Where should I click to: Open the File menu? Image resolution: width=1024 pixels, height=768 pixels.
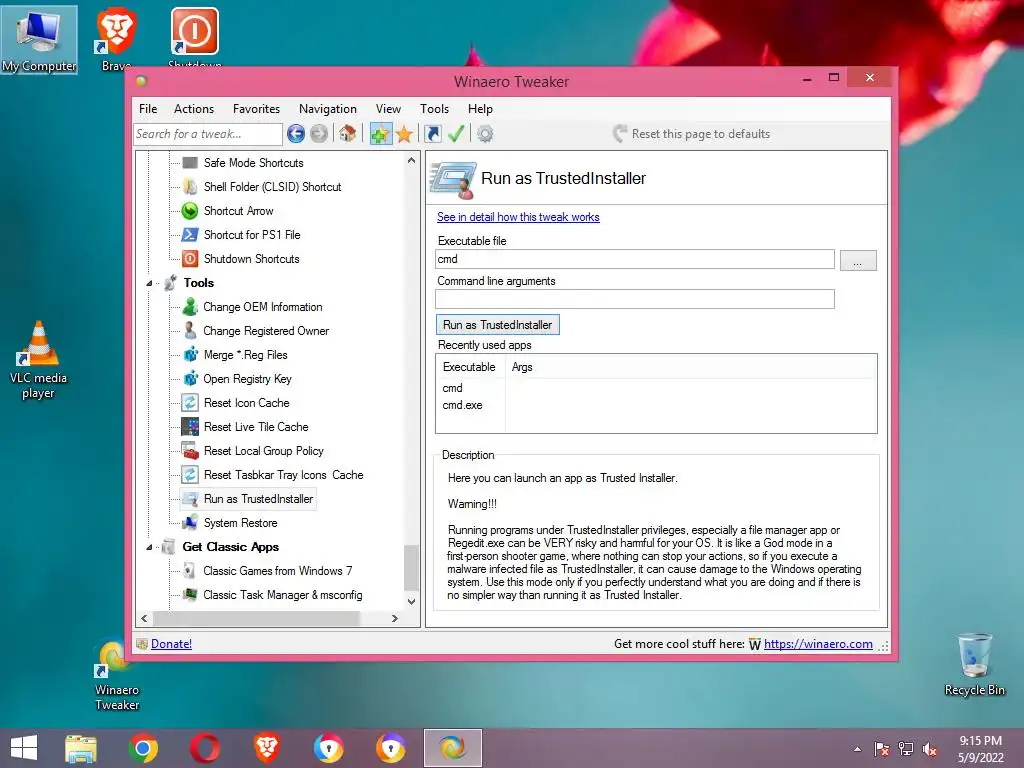click(x=148, y=109)
